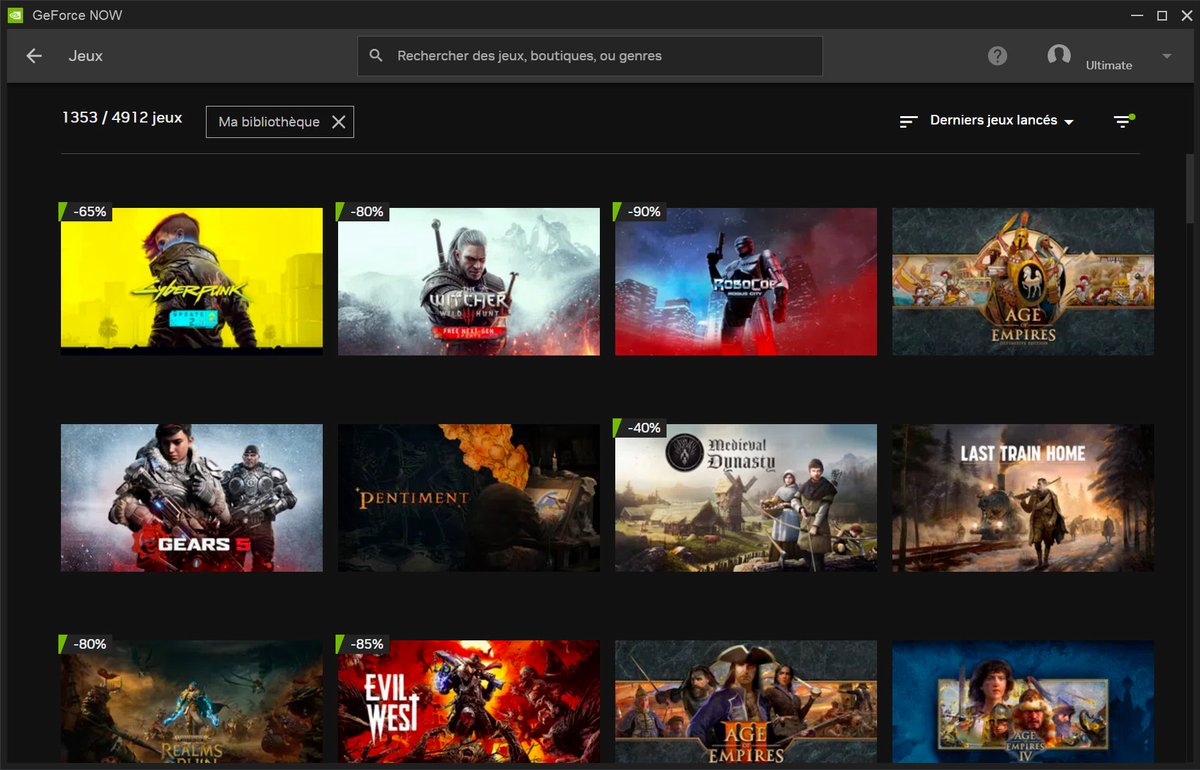
Task: Click the Ultimate membership label
Action: [1109, 65]
